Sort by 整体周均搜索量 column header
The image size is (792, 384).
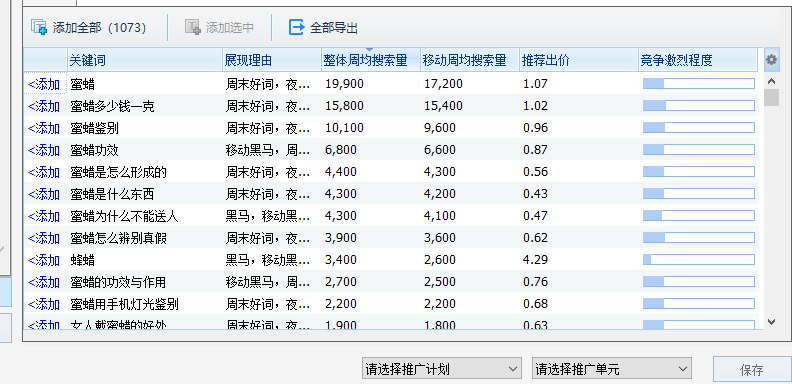pos(371,60)
